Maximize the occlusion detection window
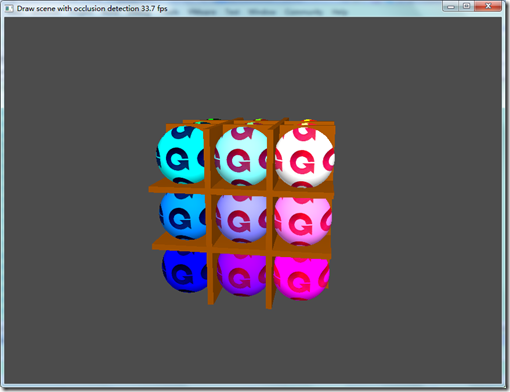The height and width of the screenshot is (392, 510). pos(466,6)
